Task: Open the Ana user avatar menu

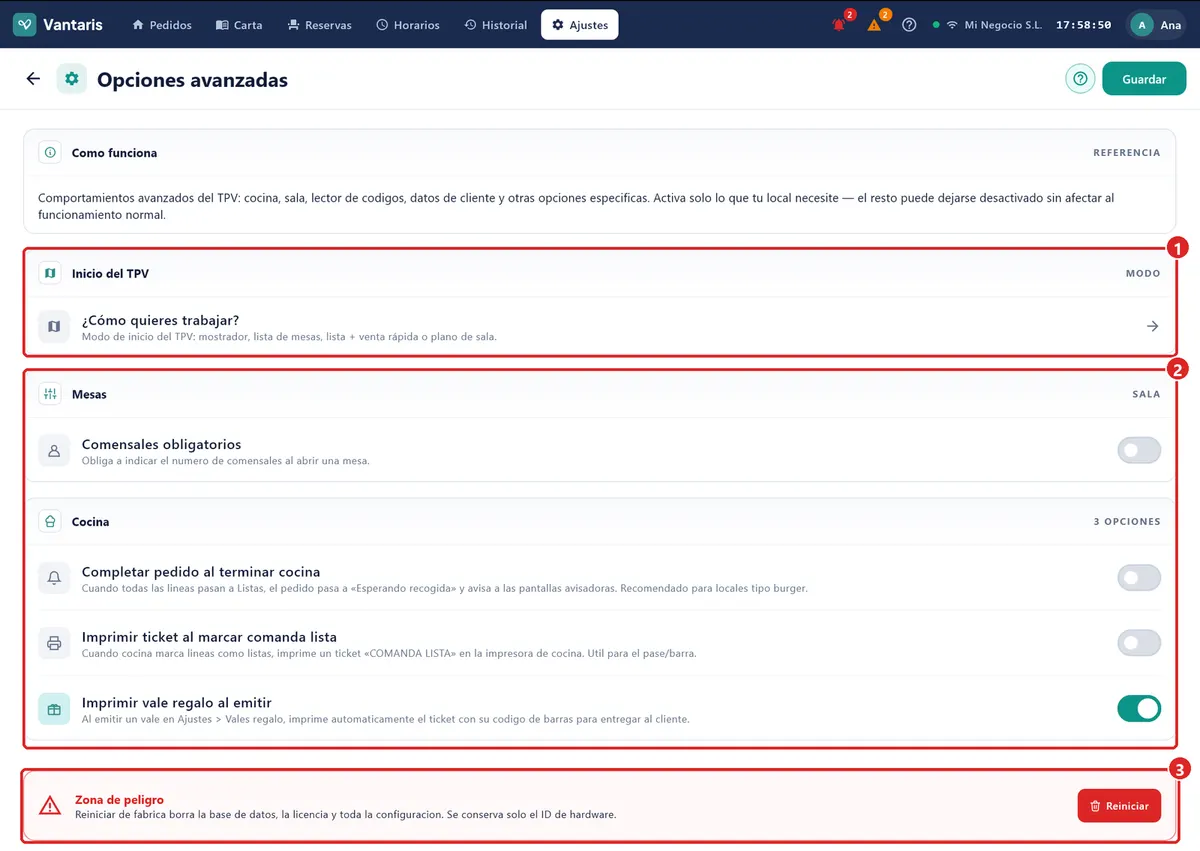Action: click(1157, 25)
